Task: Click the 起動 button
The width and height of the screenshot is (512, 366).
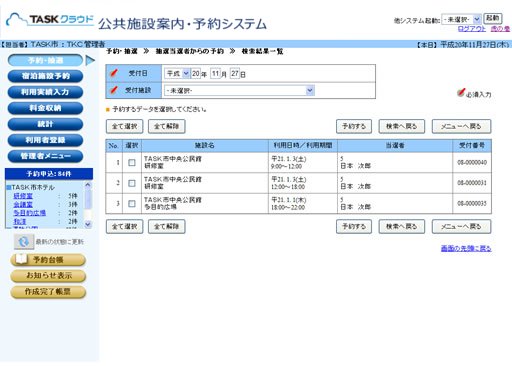Action: pos(493,18)
